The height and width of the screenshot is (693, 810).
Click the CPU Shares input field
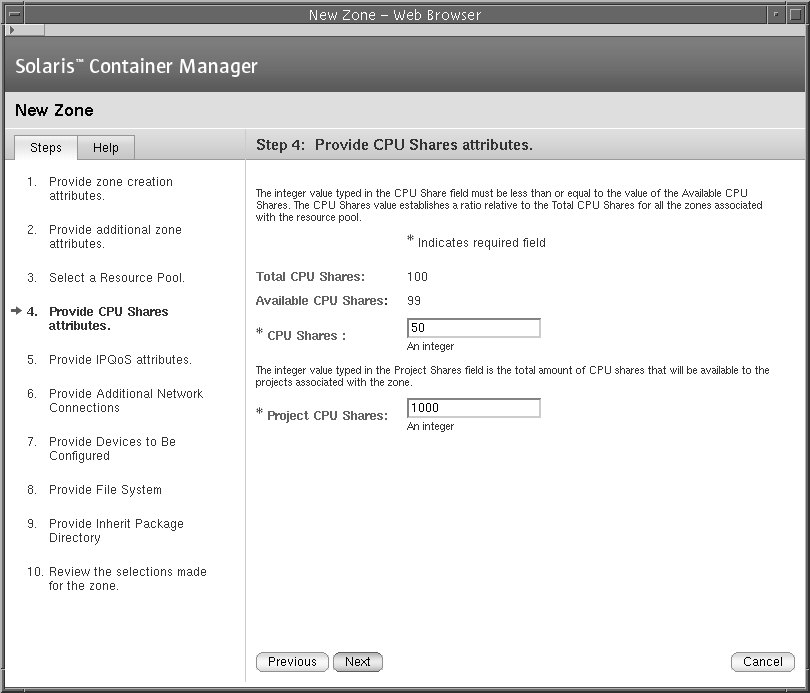coord(474,328)
